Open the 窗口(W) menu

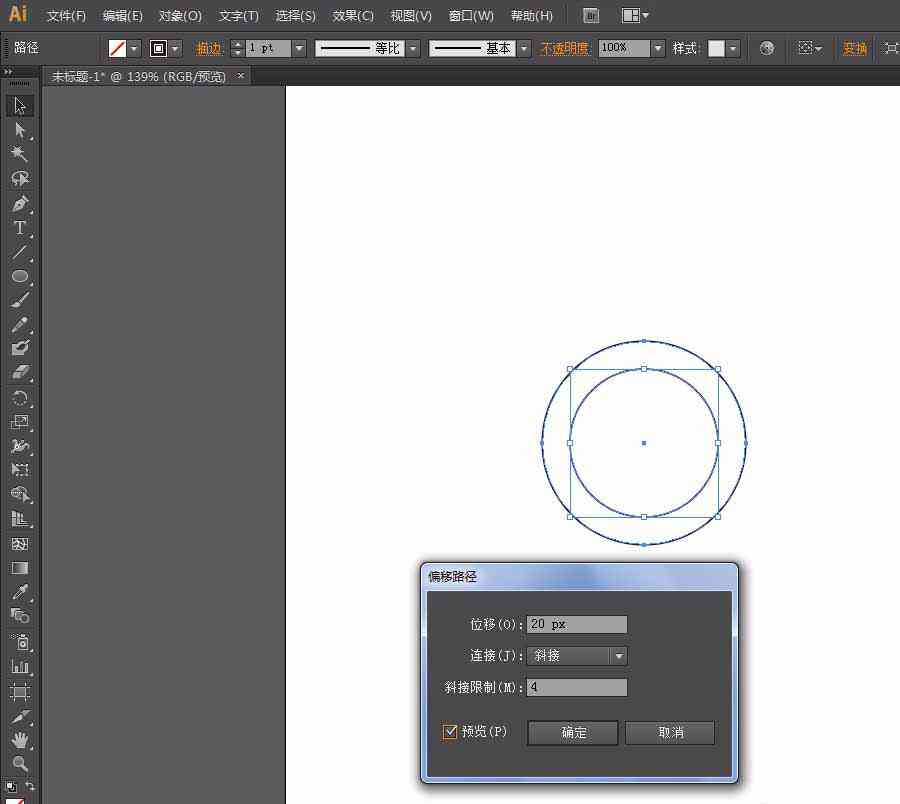pyautogui.click(x=471, y=16)
